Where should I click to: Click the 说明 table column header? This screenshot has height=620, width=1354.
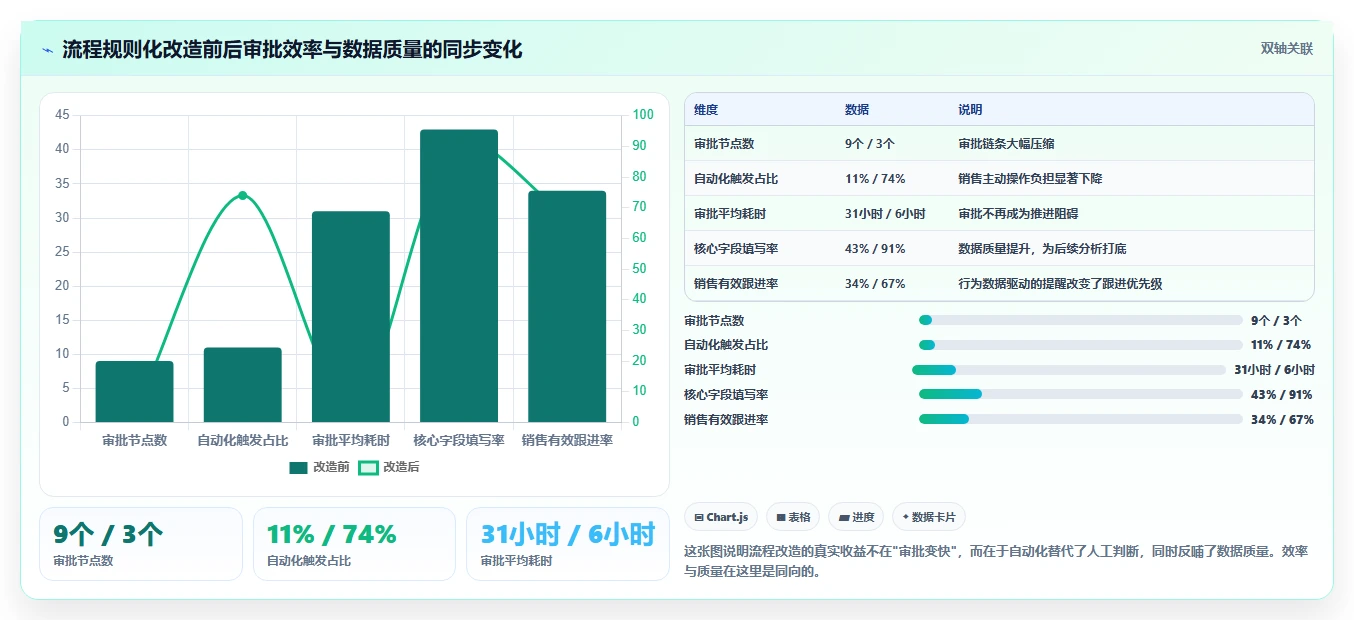(x=970, y=110)
